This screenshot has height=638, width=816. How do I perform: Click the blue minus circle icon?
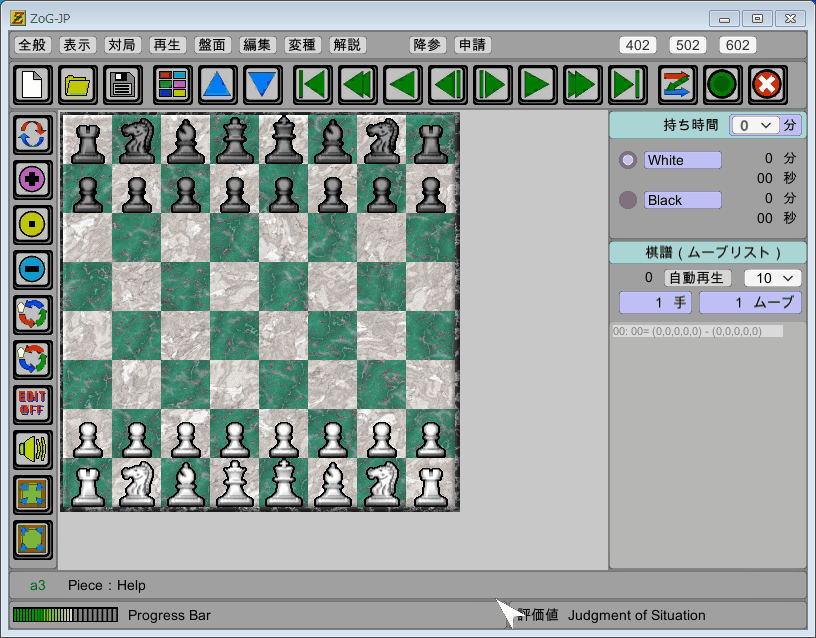tap(32, 269)
